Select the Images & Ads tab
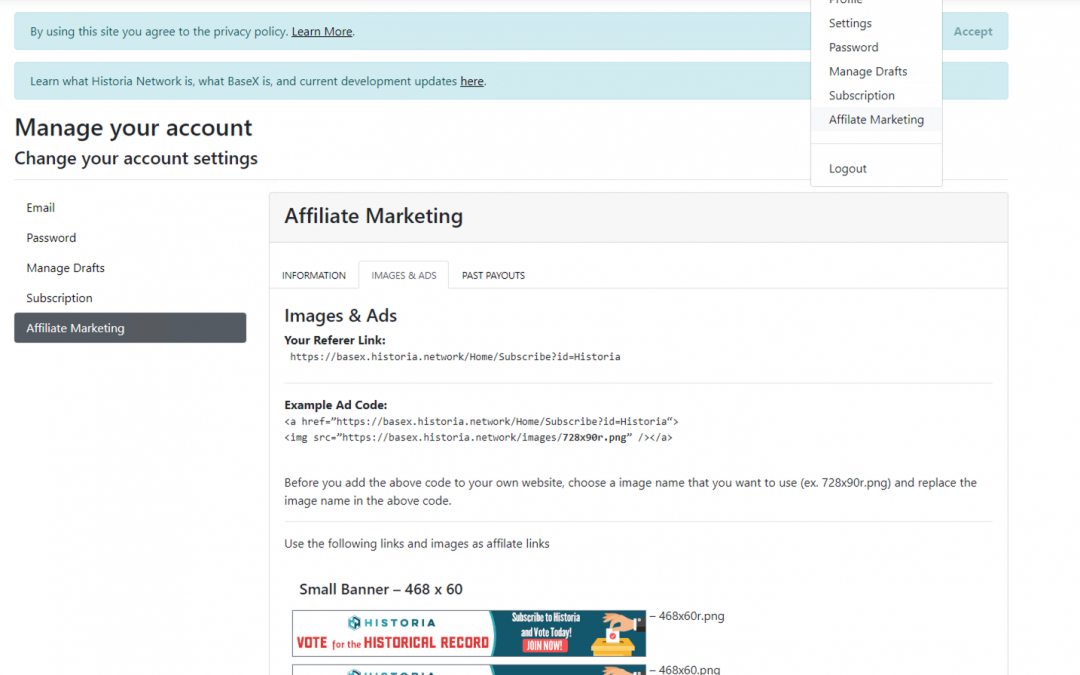This screenshot has width=1080, height=675. tap(404, 275)
